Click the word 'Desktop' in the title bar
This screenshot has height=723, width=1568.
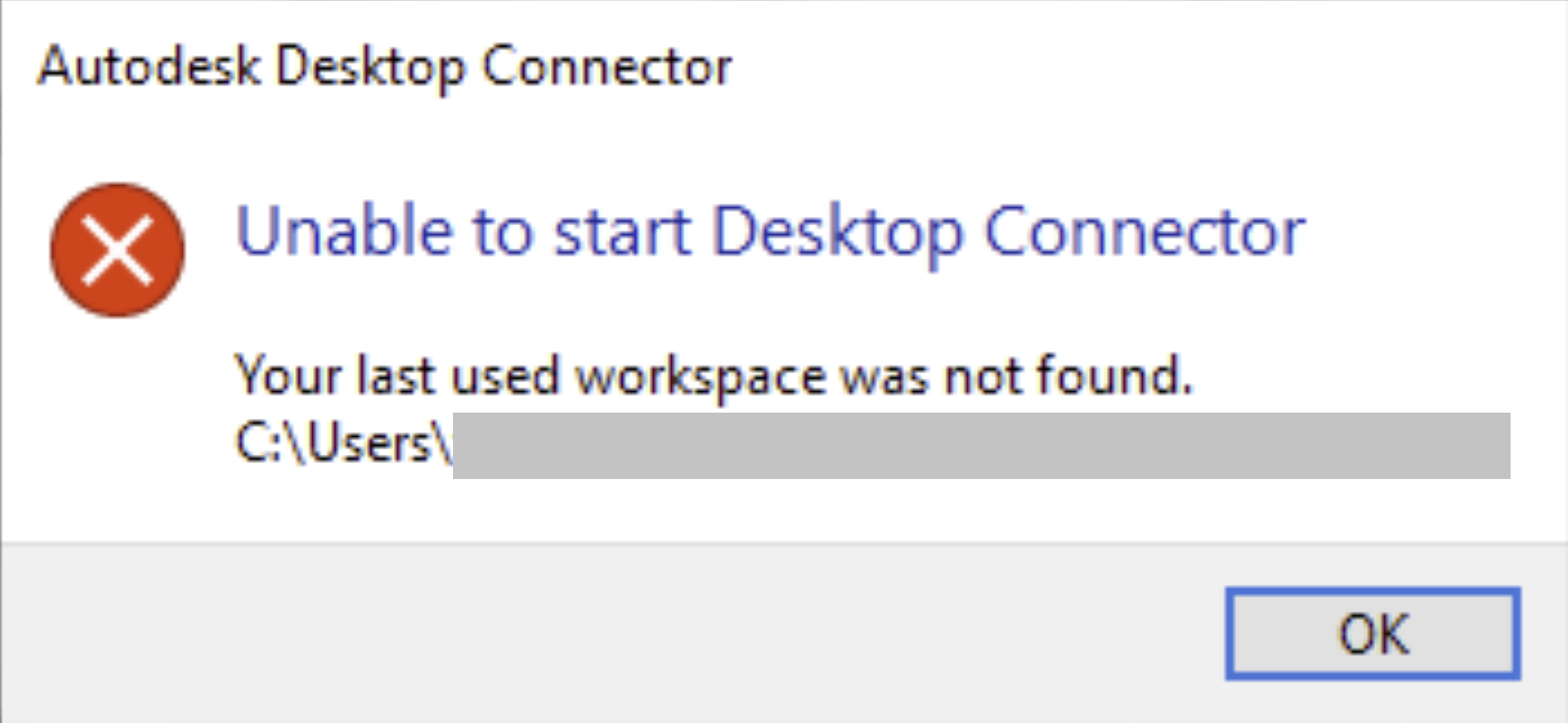click(370, 66)
